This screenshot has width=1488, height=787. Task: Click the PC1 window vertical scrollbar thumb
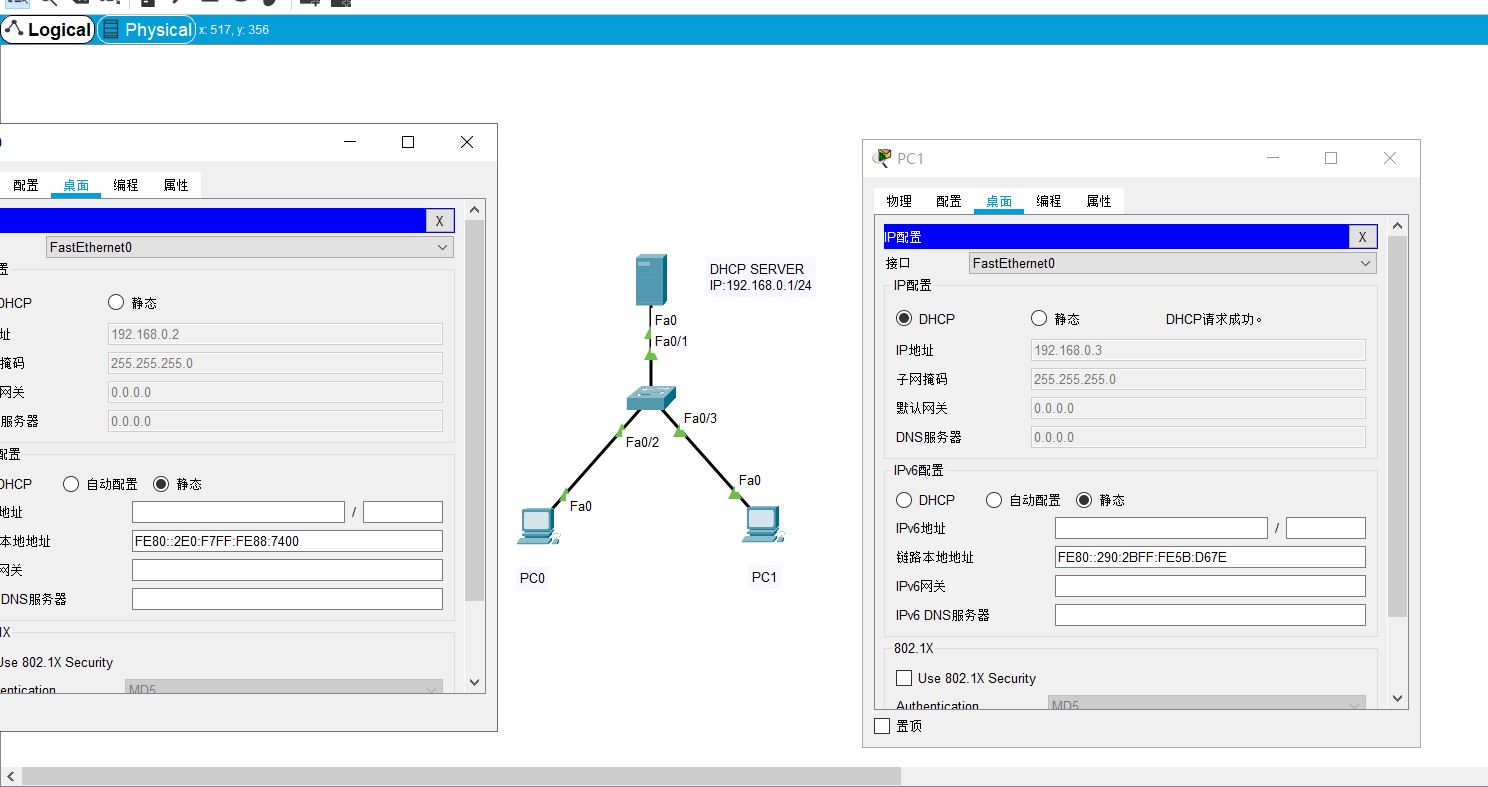pyautogui.click(x=1397, y=426)
